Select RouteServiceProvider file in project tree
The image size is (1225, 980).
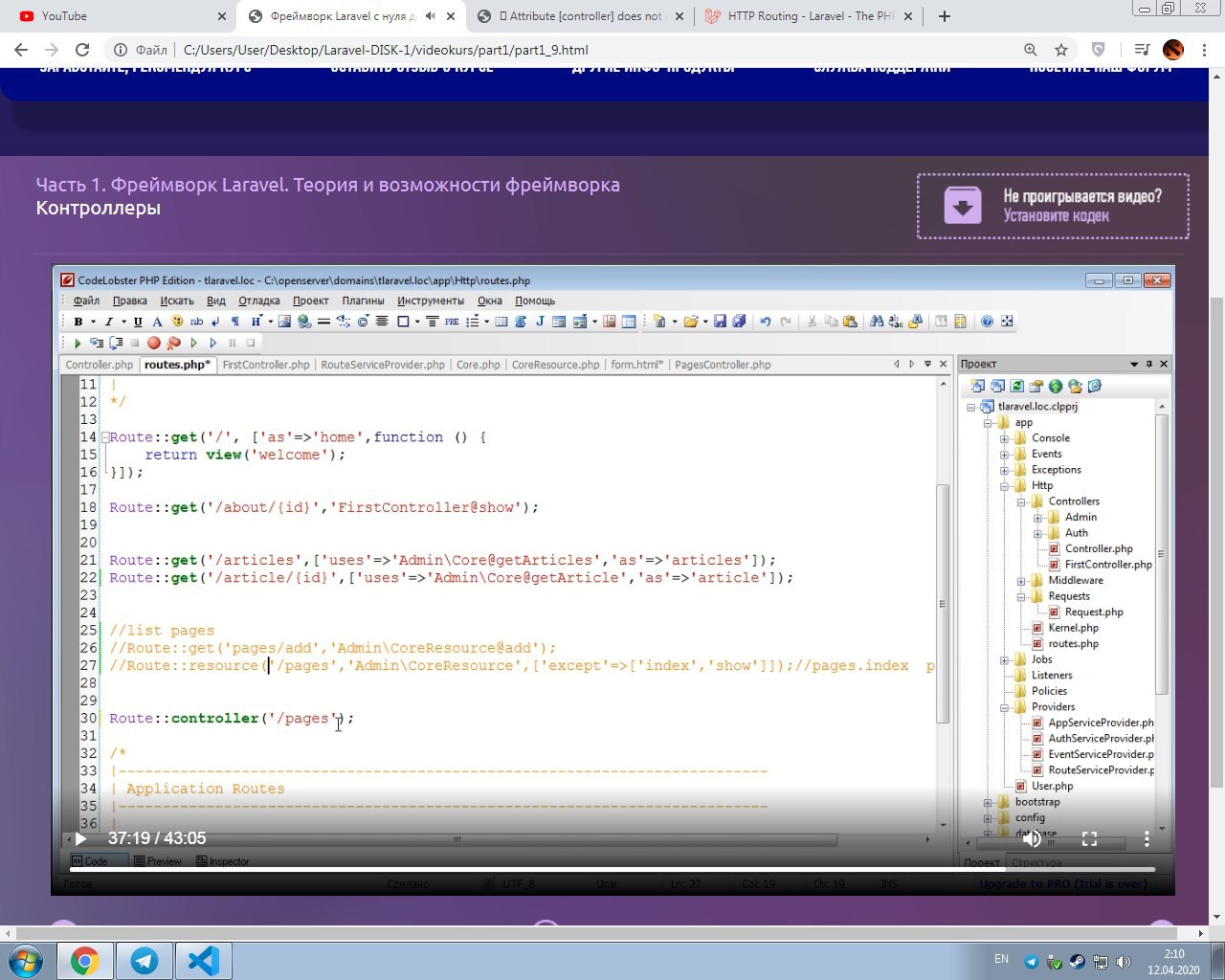tap(1101, 770)
